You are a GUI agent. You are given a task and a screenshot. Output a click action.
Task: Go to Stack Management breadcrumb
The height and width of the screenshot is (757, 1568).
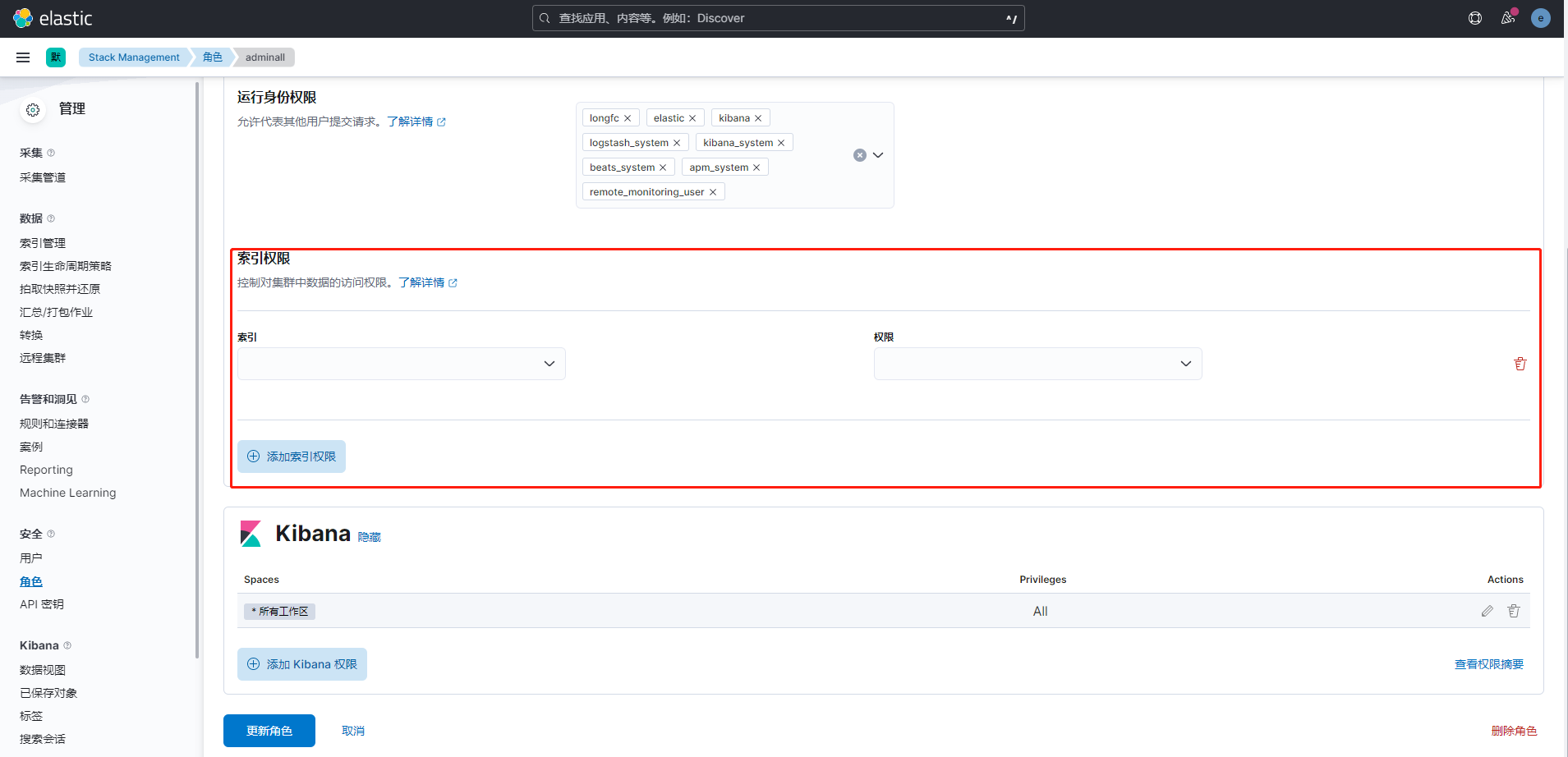pyautogui.click(x=134, y=57)
